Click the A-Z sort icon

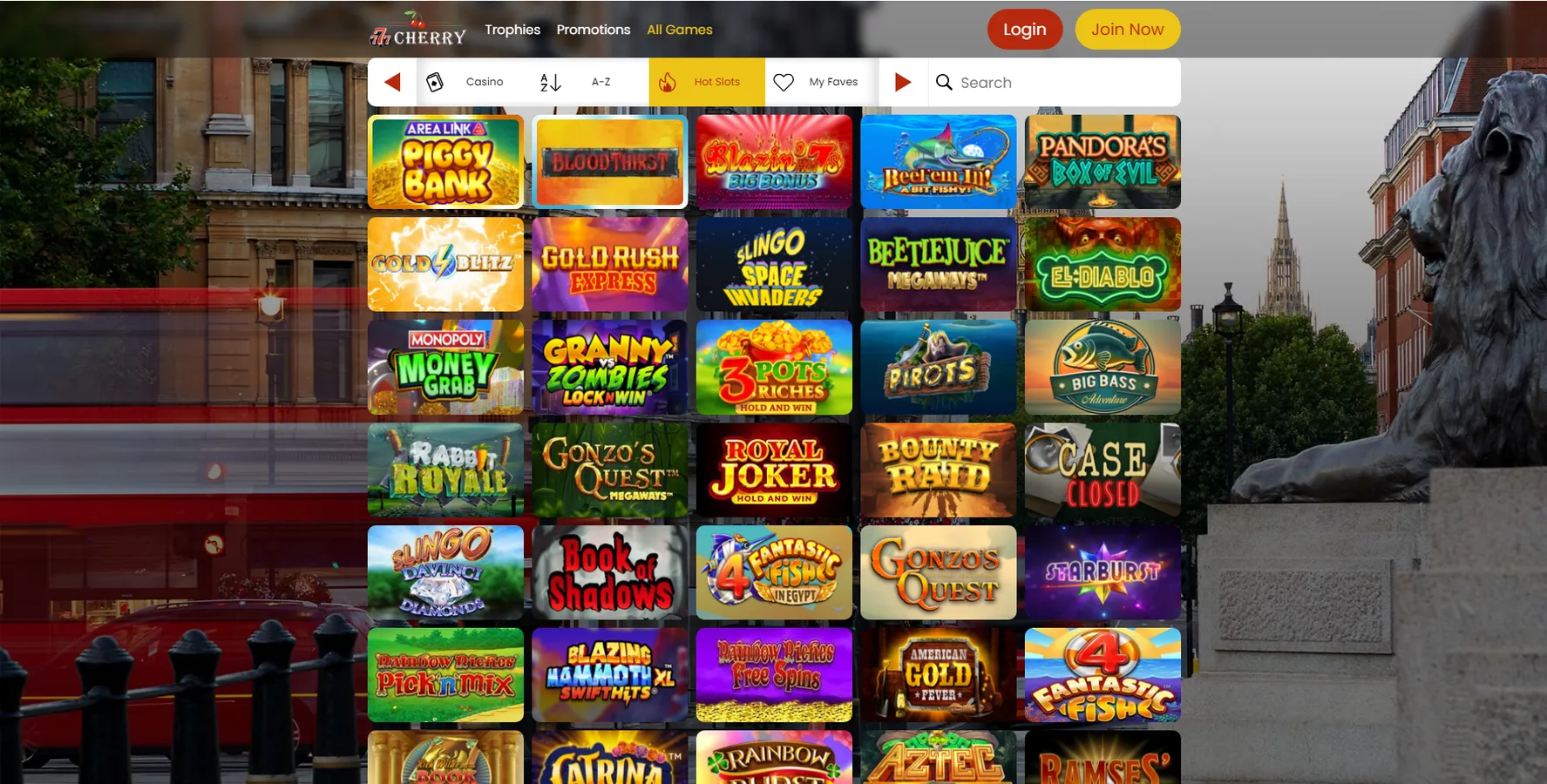pos(550,82)
